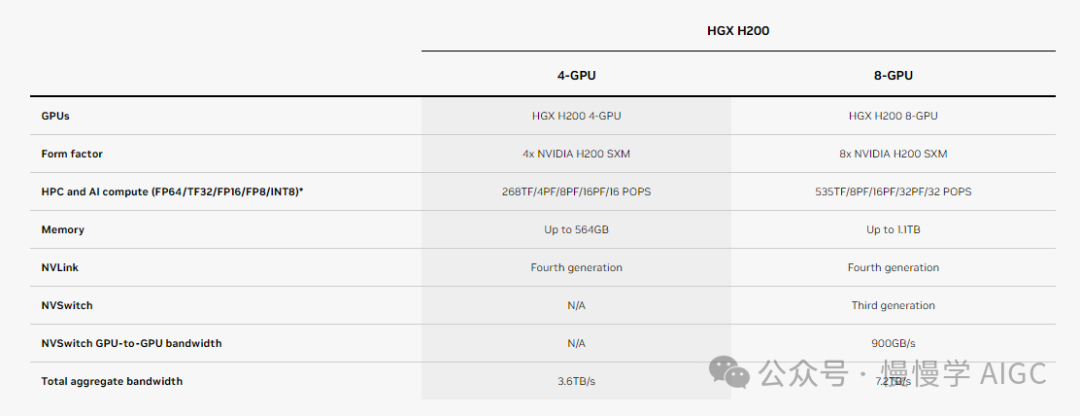Click the HGX H200 table heading
This screenshot has height=416, width=1080.
click(x=738, y=31)
